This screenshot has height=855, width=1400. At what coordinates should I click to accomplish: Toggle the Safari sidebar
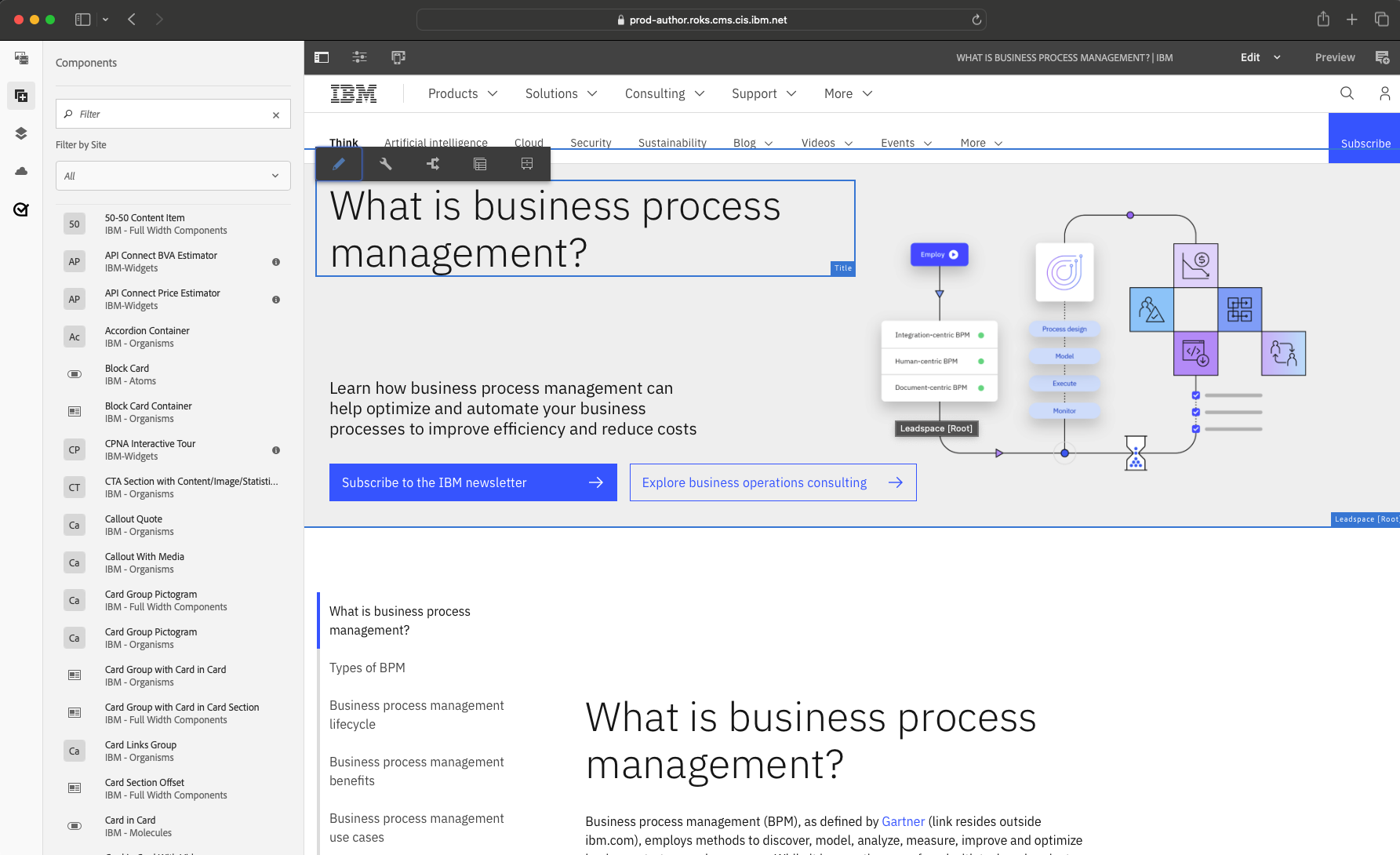(82, 20)
